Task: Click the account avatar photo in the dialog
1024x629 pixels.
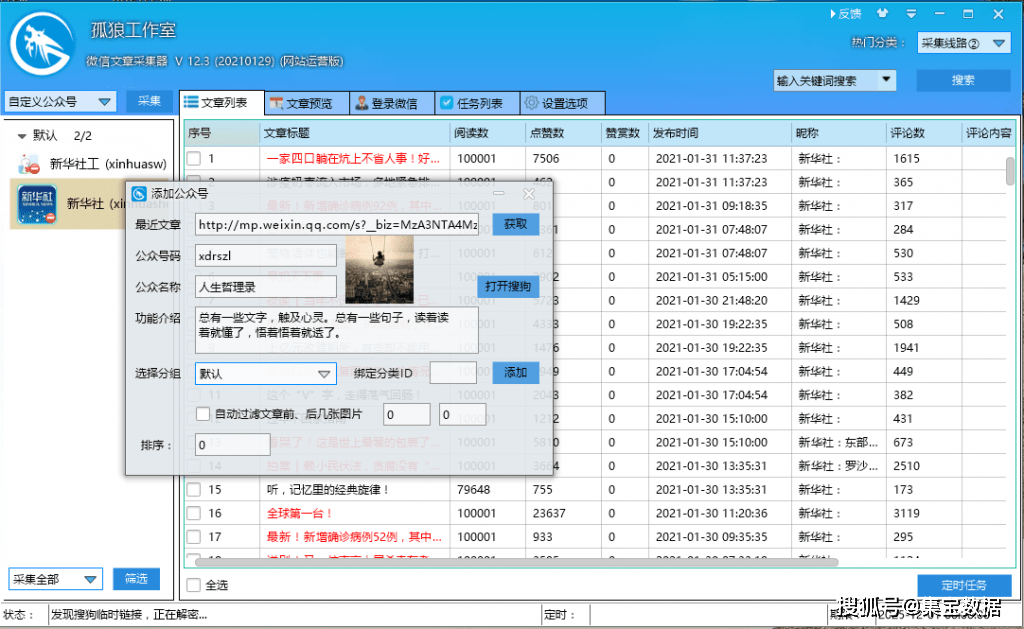Action: [379, 270]
